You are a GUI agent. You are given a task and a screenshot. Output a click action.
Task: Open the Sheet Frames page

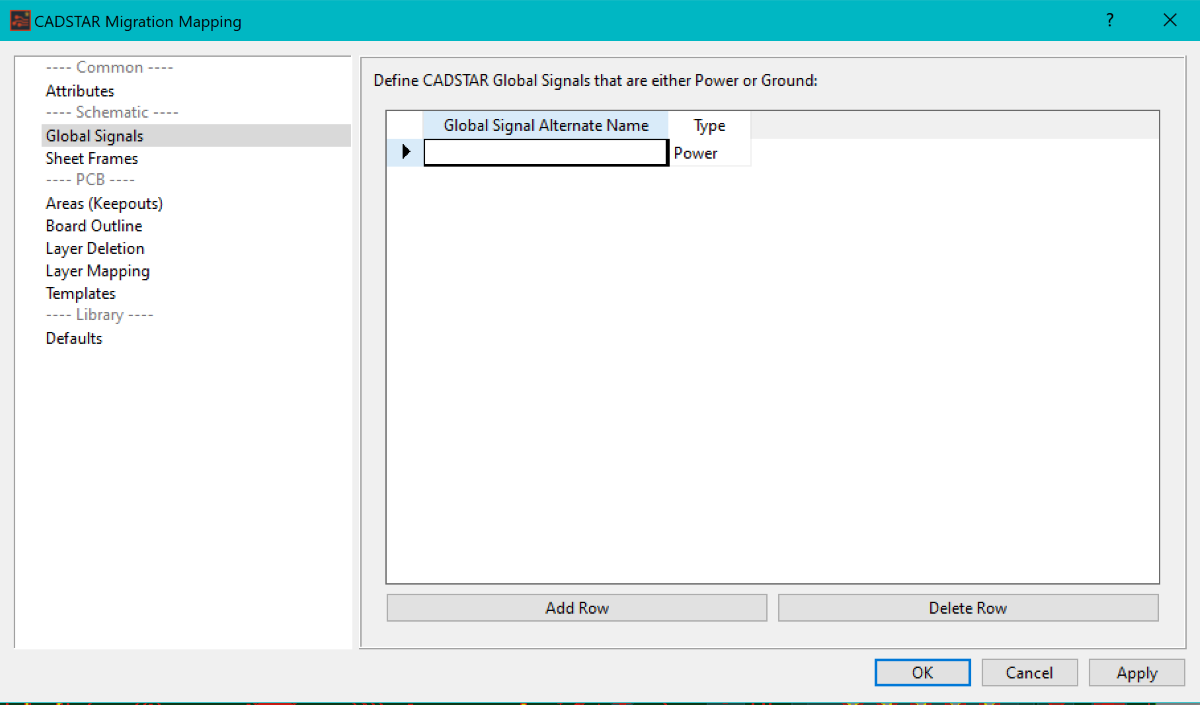coord(92,158)
